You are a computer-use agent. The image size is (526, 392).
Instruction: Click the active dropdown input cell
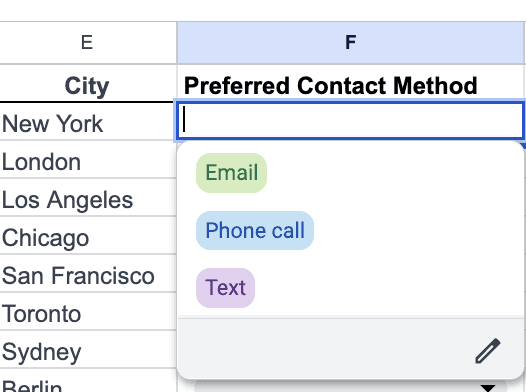351,121
